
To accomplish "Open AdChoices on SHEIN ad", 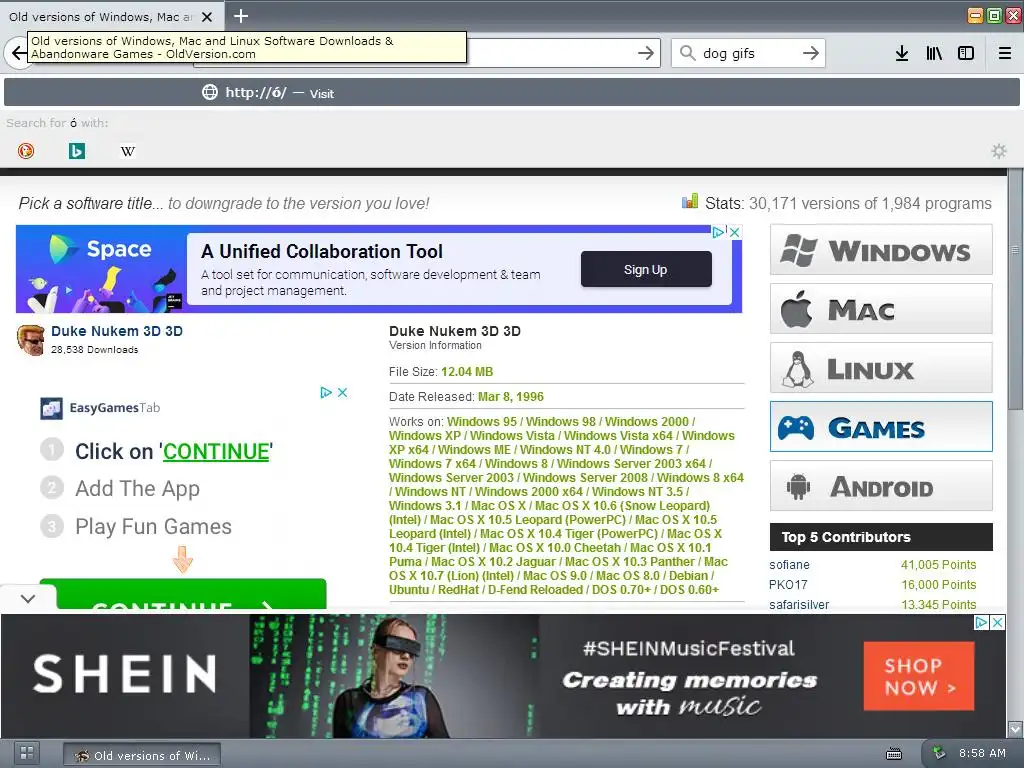I will click(x=982, y=622).
